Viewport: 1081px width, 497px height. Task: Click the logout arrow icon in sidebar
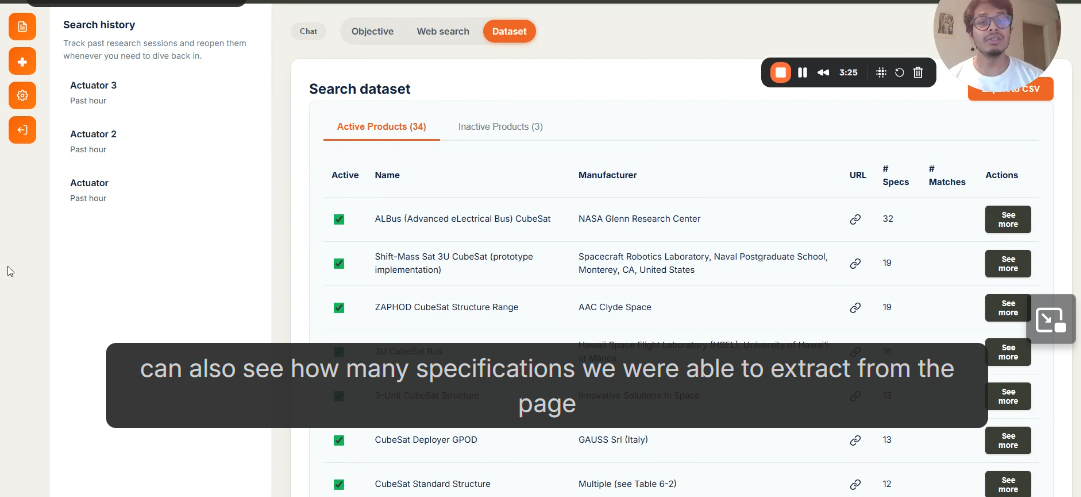[22, 130]
